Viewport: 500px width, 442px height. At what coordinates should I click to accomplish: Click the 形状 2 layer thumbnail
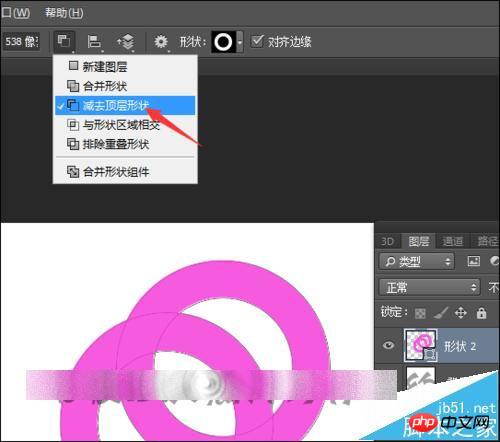[420, 345]
